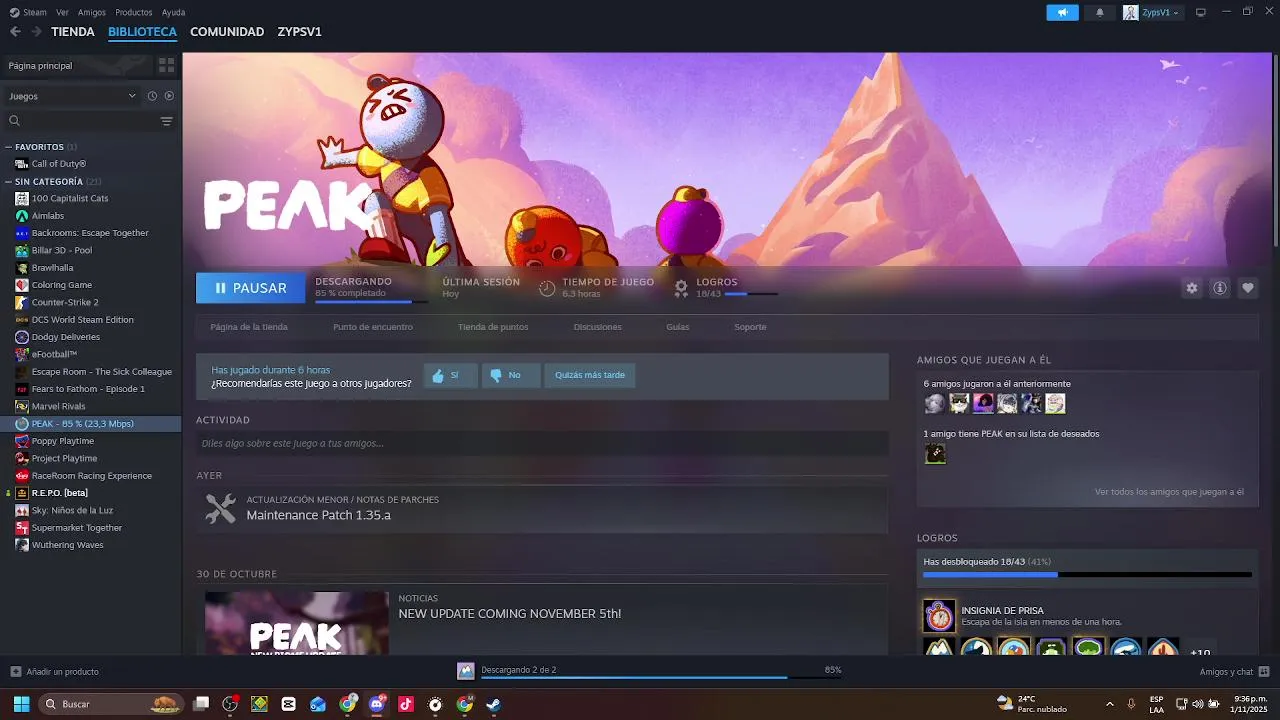Open the Maintenance Patch 1.35.a entry
The image size is (1280, 720).
542,509
